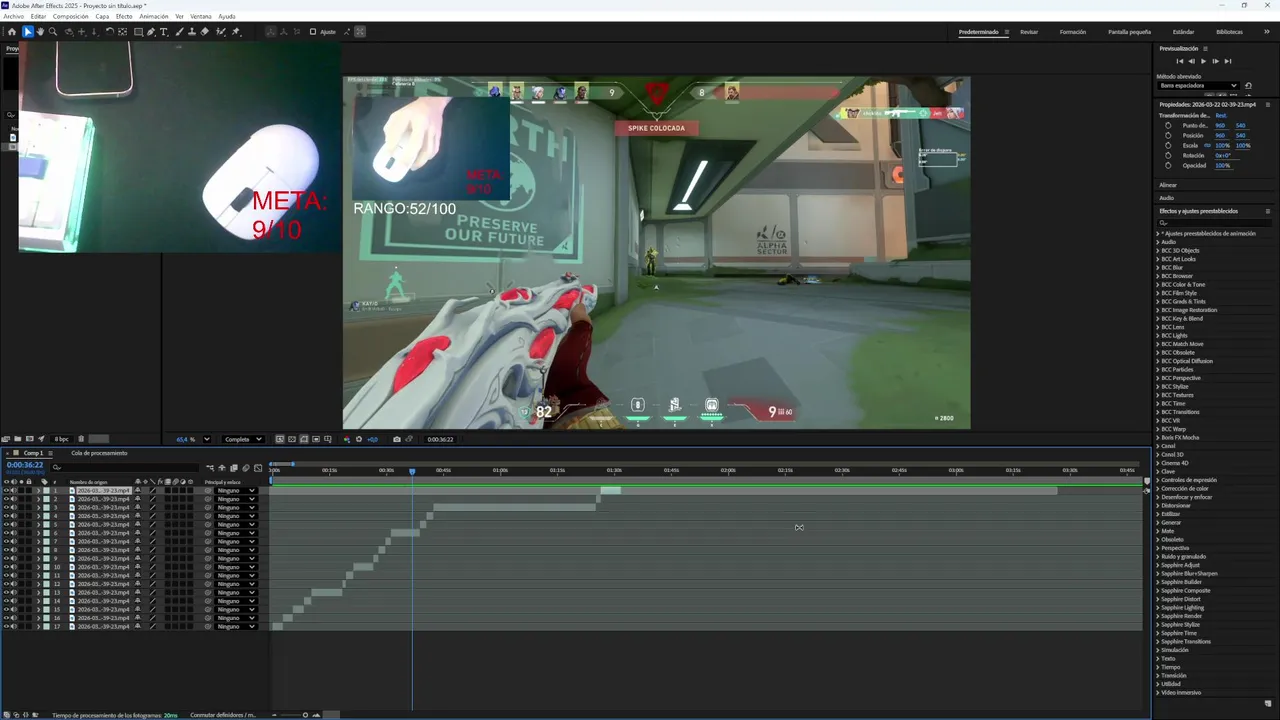This screenshot has height=720, width=1280.
Task: Click the 8 bpc color depth button
Action: pos(62,439)
